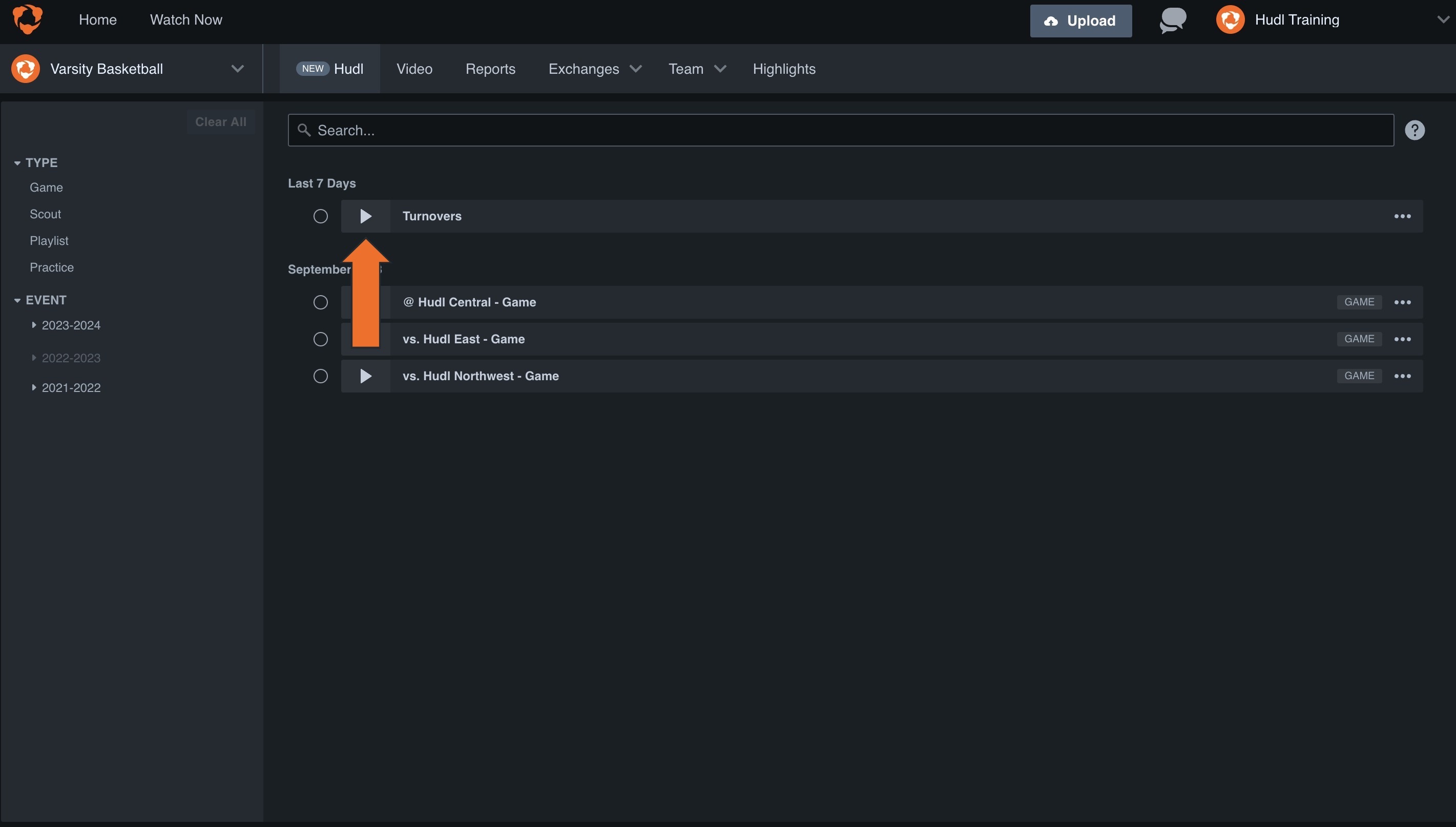Collapse the TYPE filter section
This screenshot has height=827, width=1456.
click(x=17, y=162)
